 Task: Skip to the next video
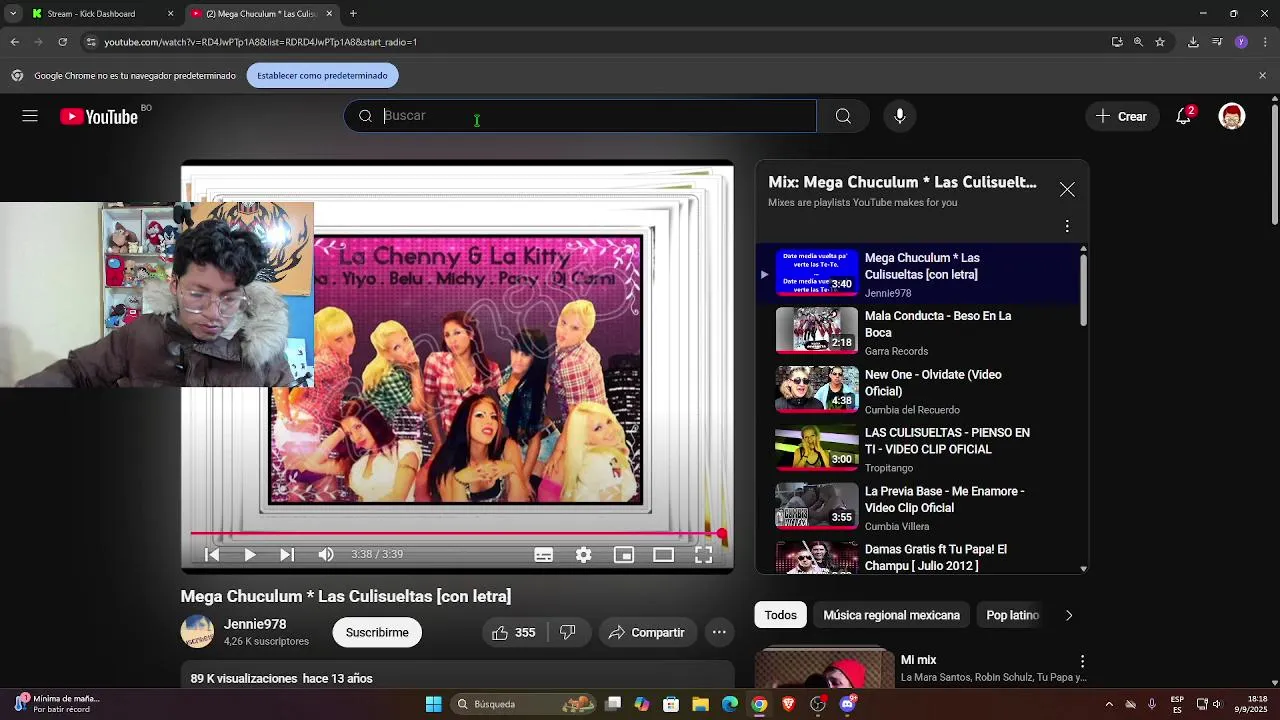pyautogui.click(x=287, y=555)
